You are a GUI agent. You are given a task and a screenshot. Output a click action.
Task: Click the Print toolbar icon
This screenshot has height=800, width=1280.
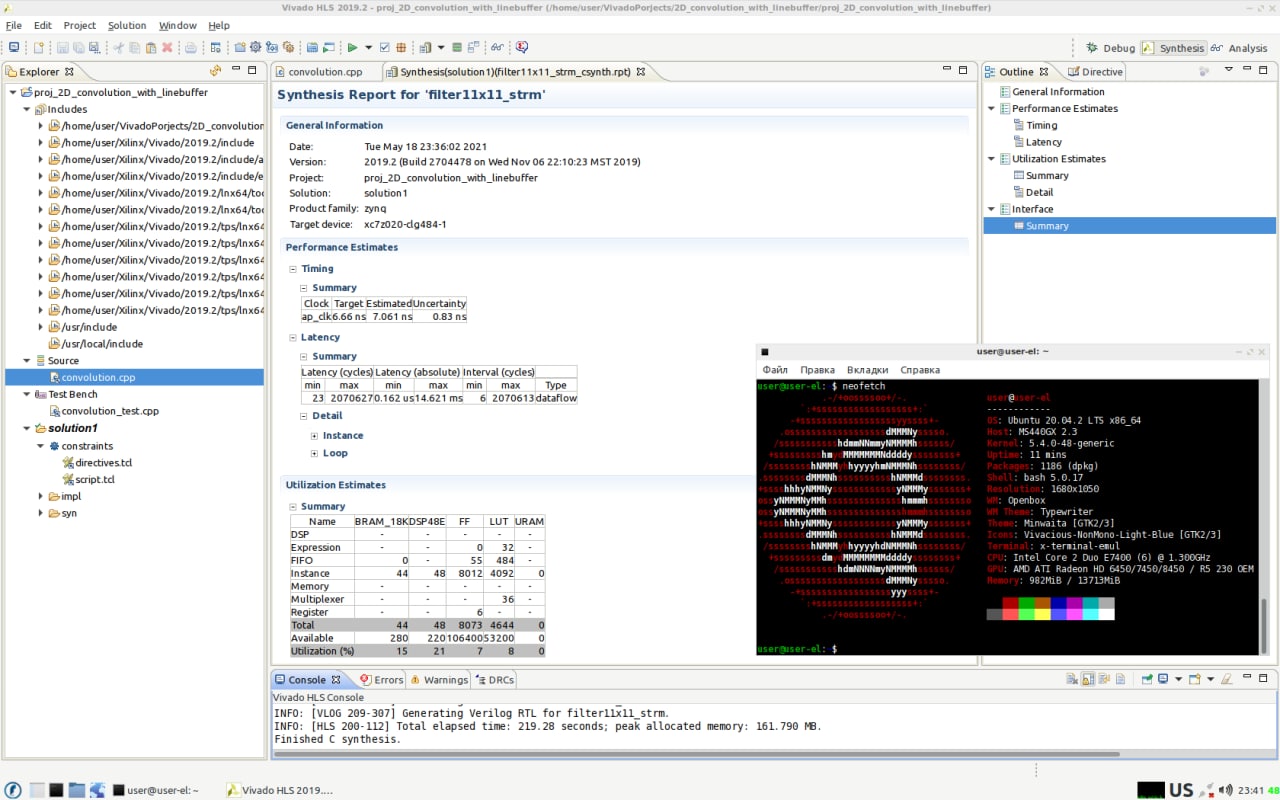pyautogui.click(x=191, y=47)
